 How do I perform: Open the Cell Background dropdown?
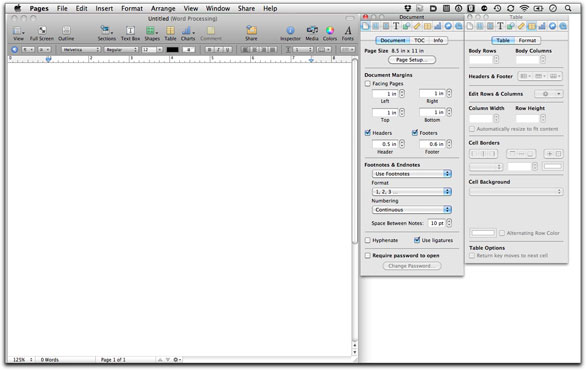click(x=516, y=192)
